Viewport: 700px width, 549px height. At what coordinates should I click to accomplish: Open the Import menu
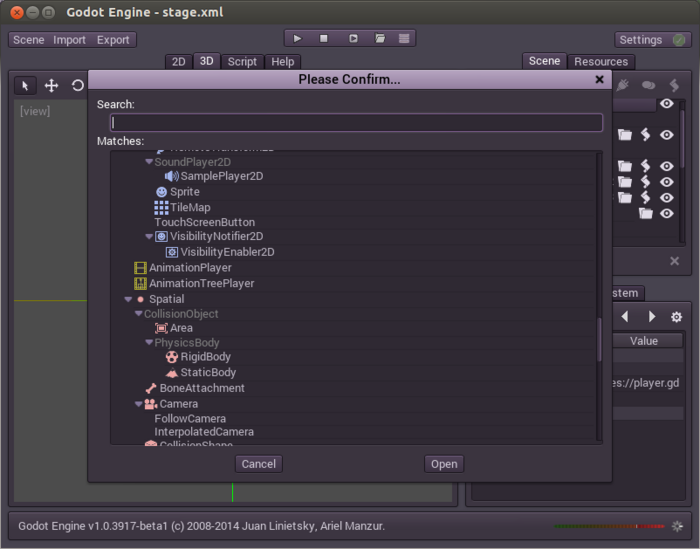(x=69, y=40)
